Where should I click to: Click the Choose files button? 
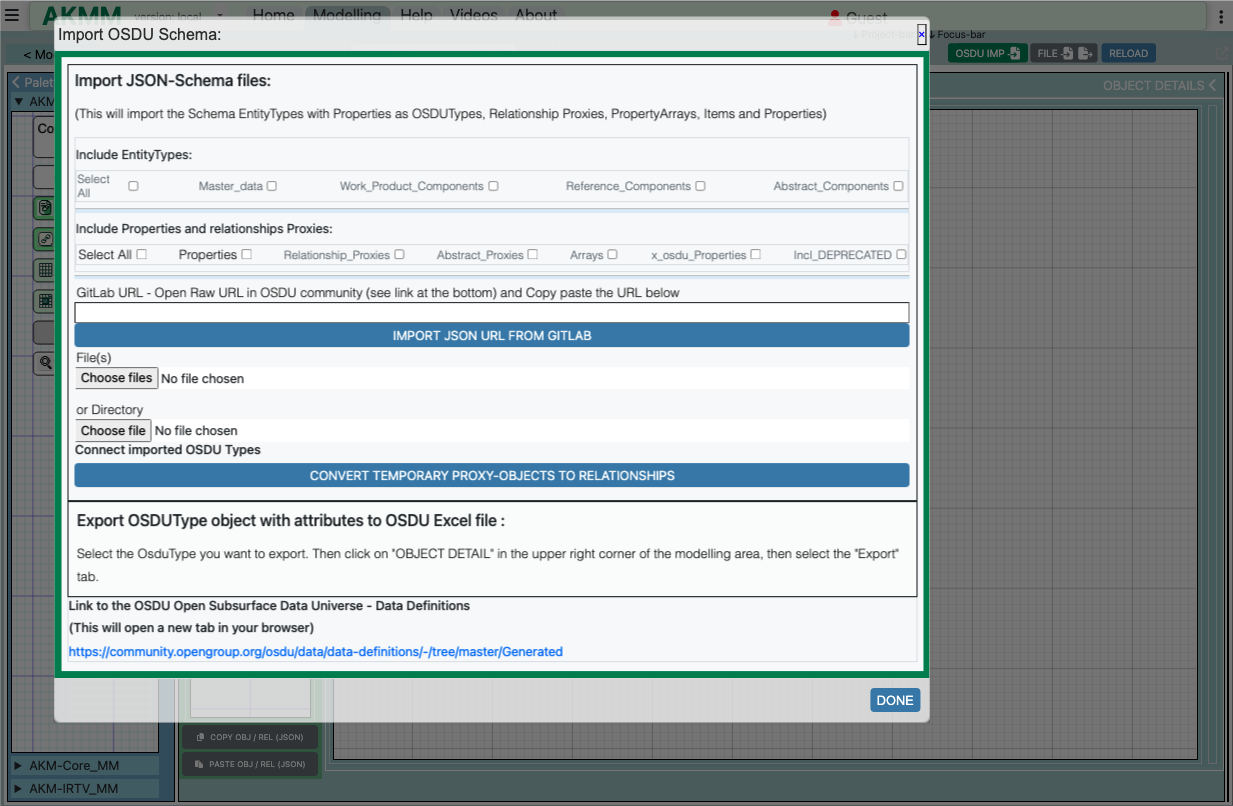pyautogui.click(x=117, y=378)
